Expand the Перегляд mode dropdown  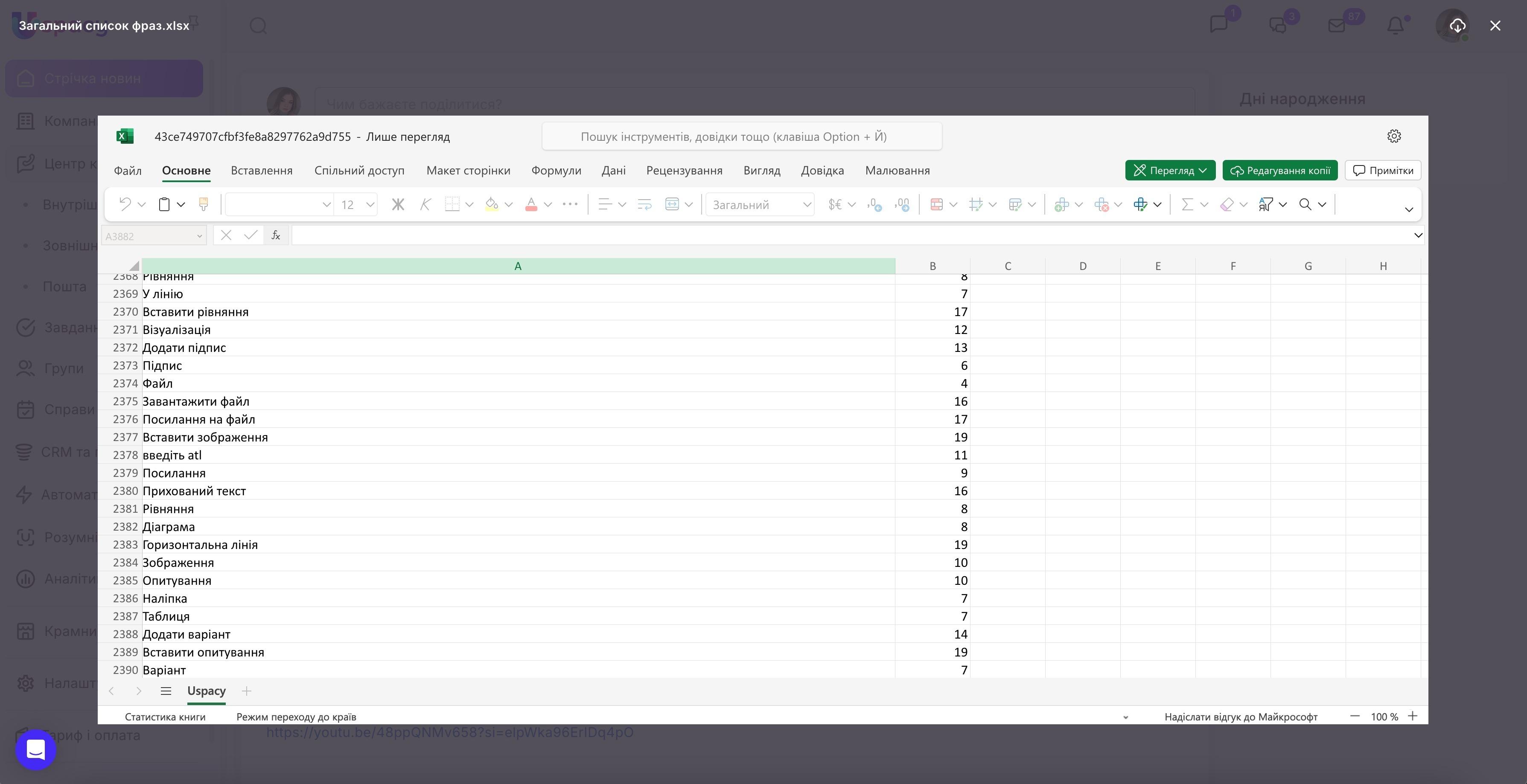pos(1204,170)
